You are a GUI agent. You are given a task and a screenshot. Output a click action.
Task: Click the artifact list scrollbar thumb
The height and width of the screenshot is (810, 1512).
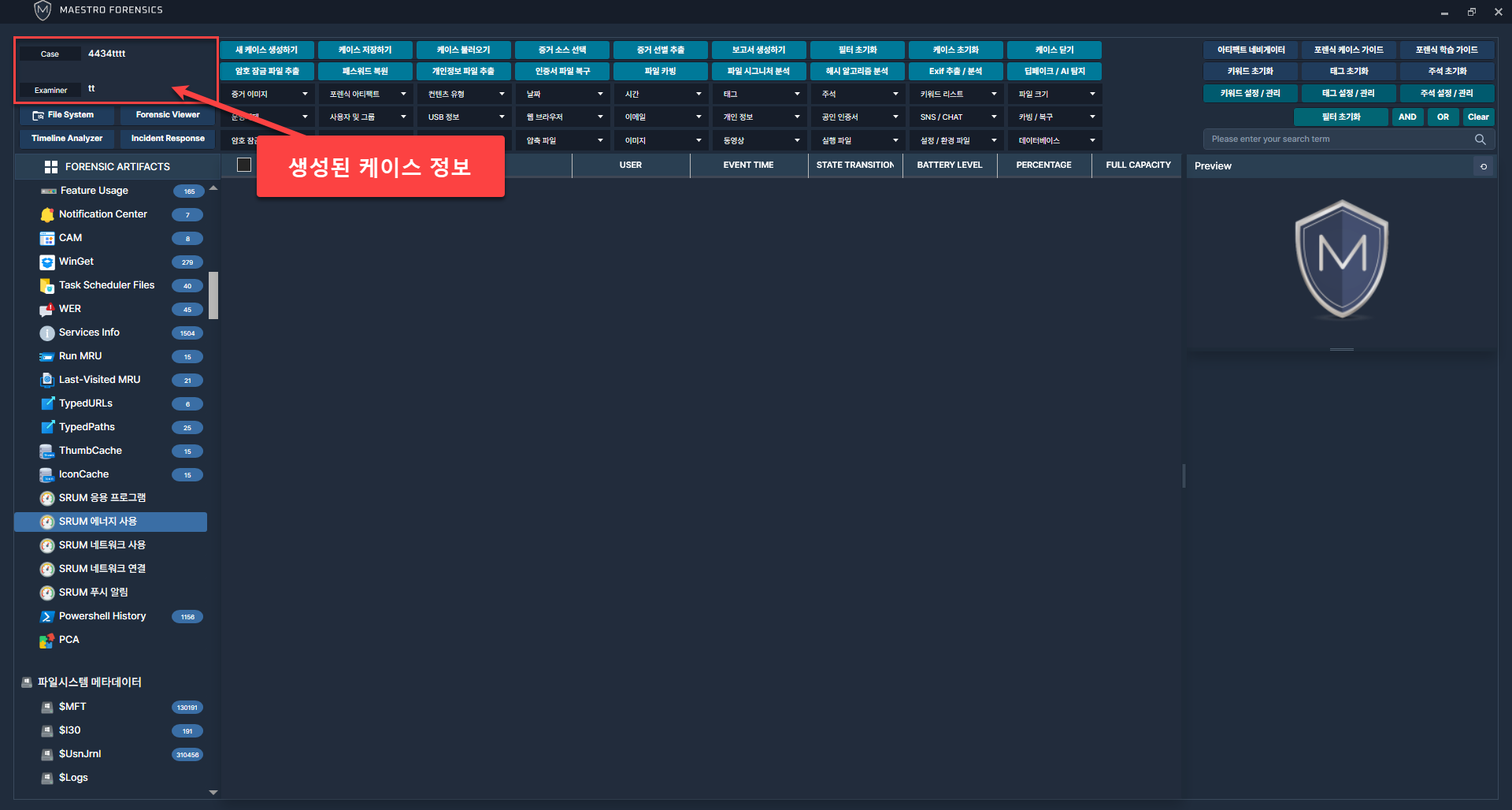(213, 295)
